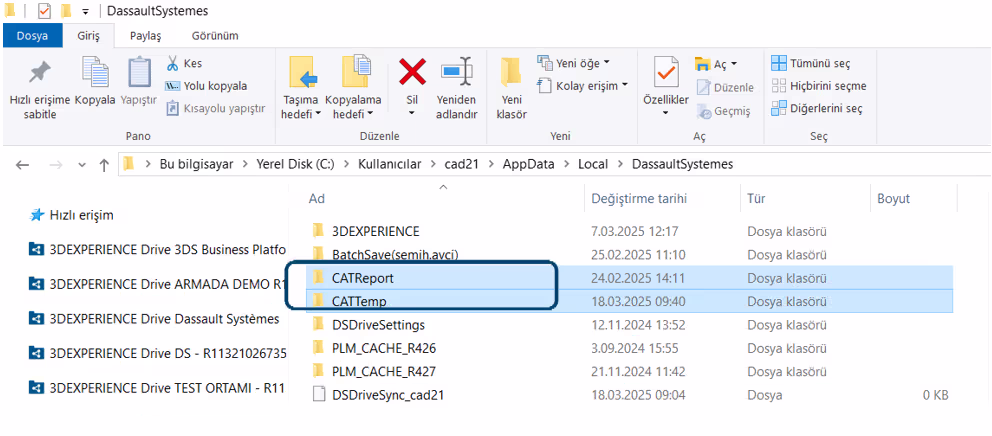Viewport: 992px width, 436px height.
Task: Click AppData breadcrumb
Action: pyautogui.click(x=528, y=165)
